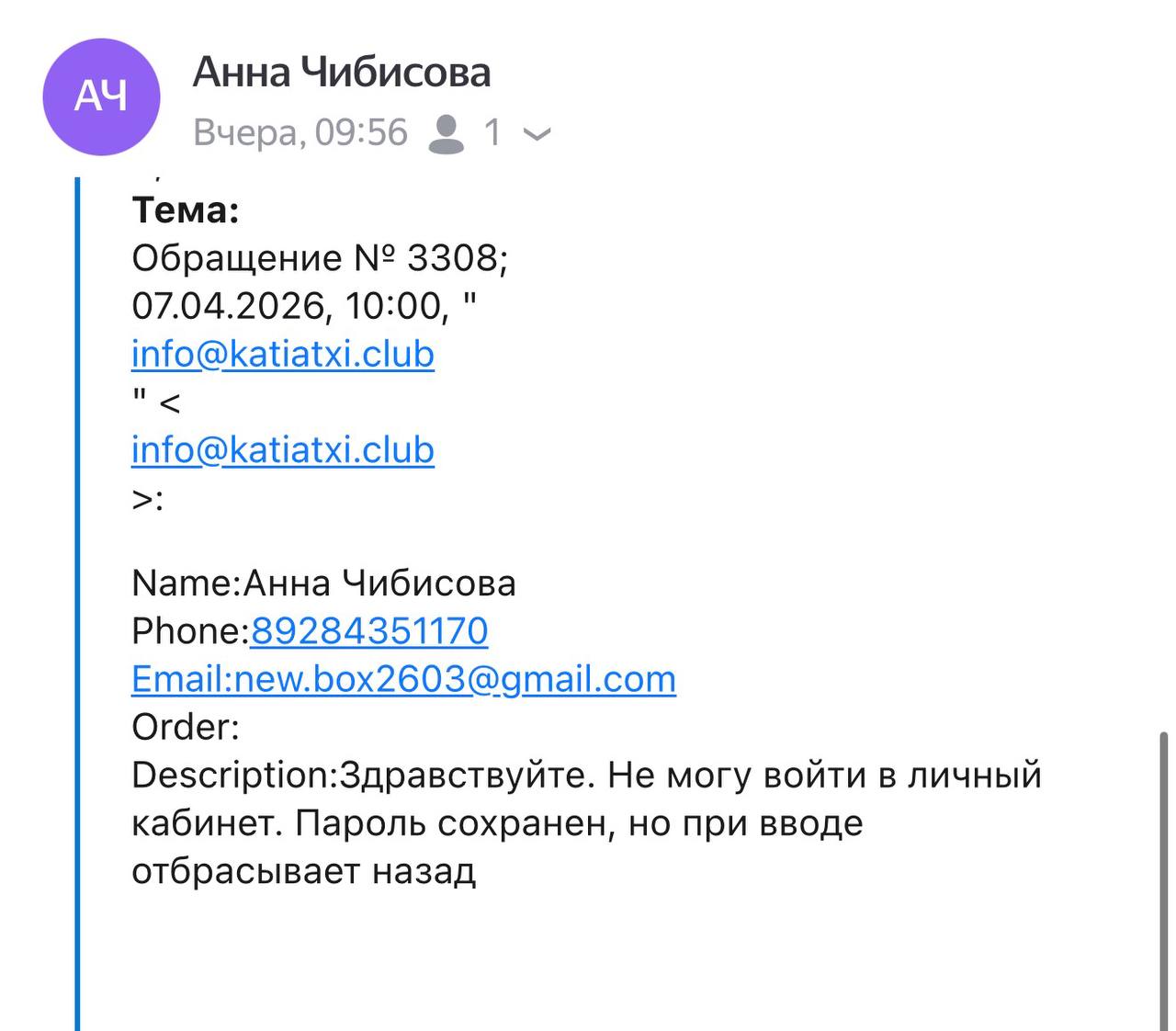1176x1031 pixels.
Task: Click the last line "отбрасывает назад"
Action: coord(303,871)
